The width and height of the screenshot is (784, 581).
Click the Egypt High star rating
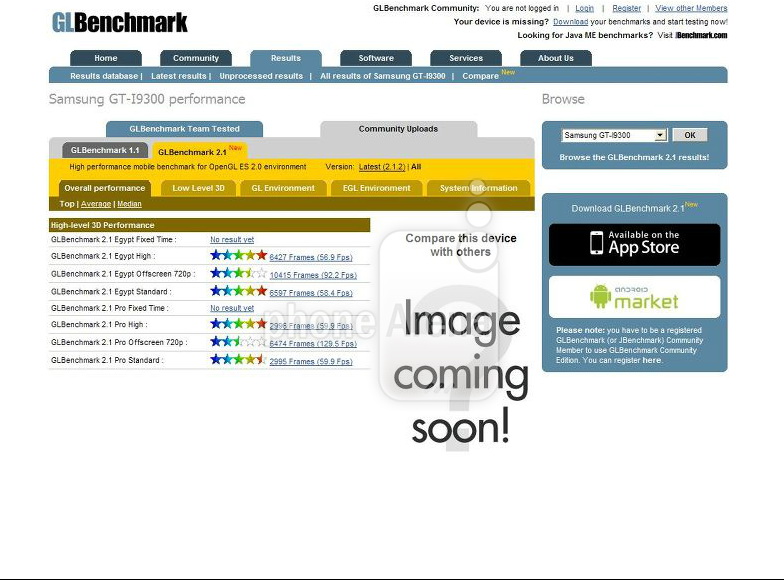point(238,256)
